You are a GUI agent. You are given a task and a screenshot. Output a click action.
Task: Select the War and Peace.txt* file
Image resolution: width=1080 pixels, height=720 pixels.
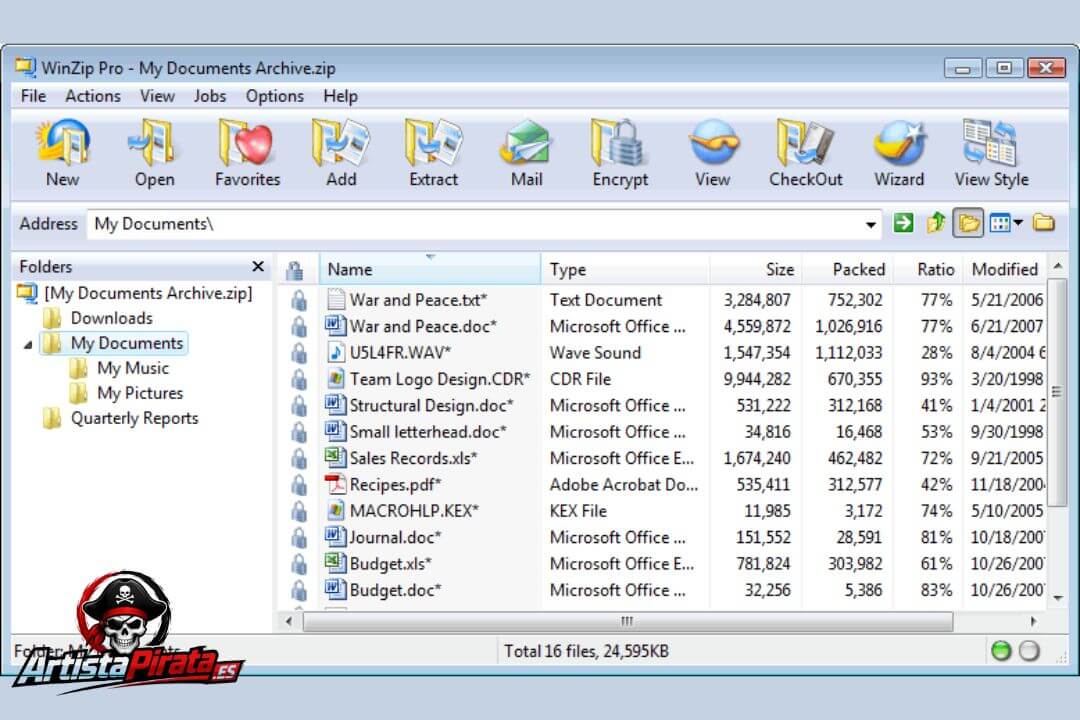(417, 300)
